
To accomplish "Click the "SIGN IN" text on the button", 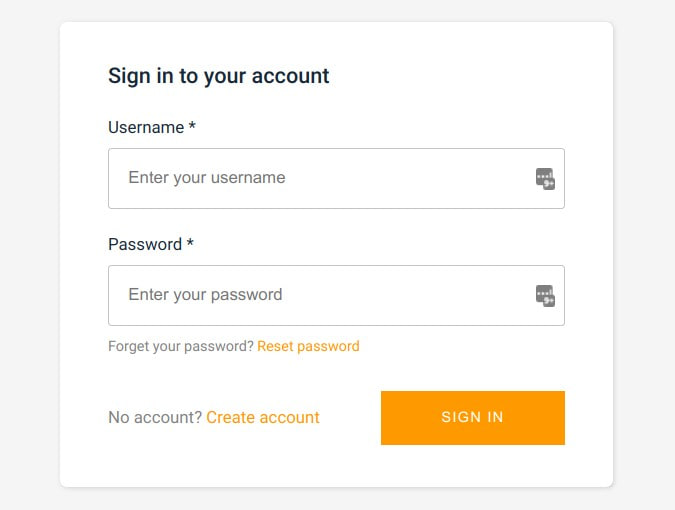I will point(472,417).
